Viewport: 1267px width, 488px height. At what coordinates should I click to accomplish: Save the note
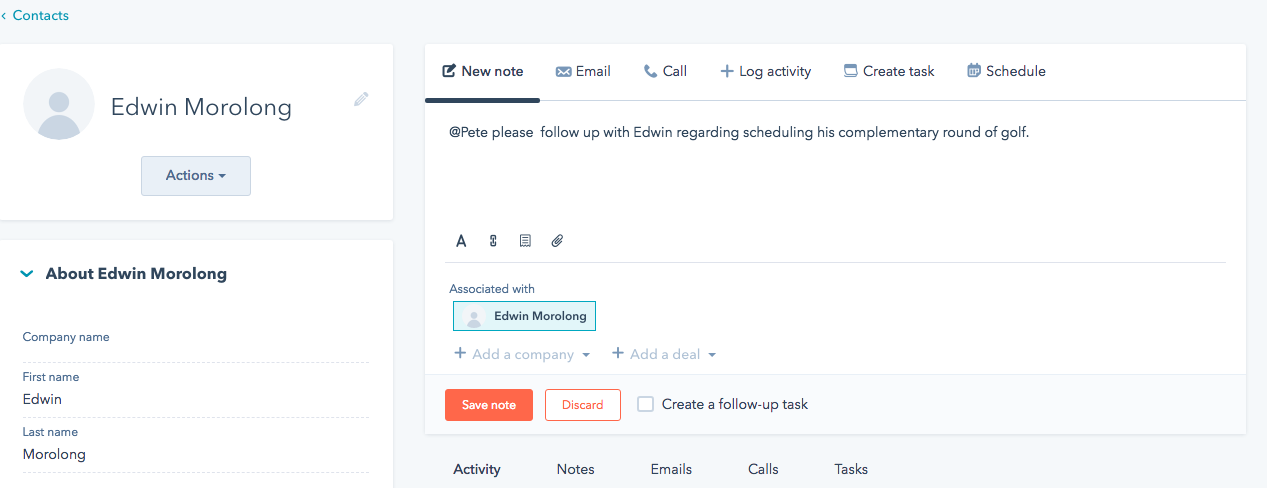489,405
